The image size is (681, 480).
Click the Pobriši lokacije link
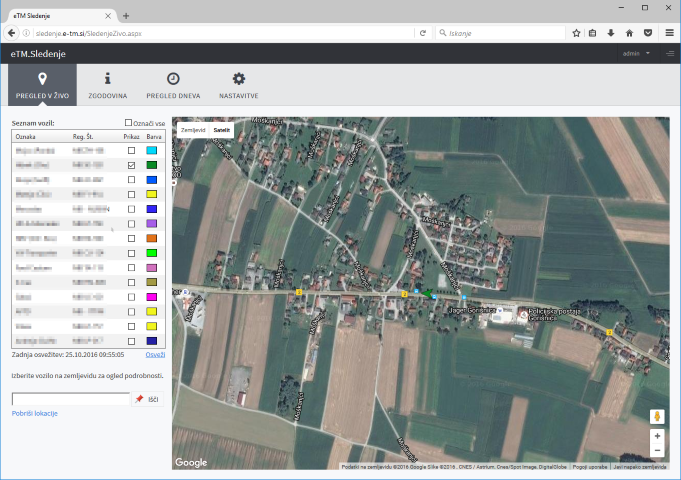tap(35, 413)
